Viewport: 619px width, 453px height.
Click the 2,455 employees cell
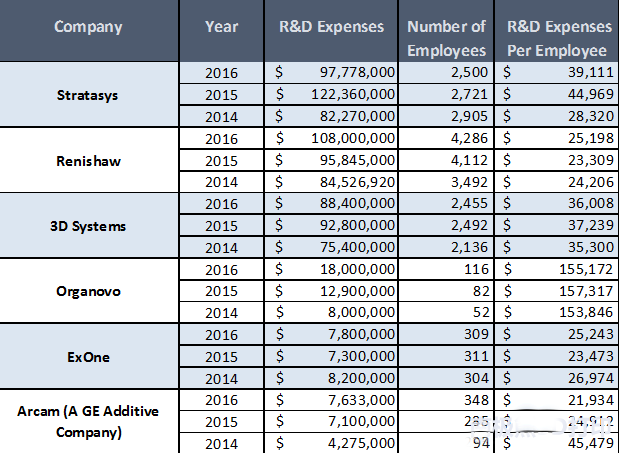[446, 204]
